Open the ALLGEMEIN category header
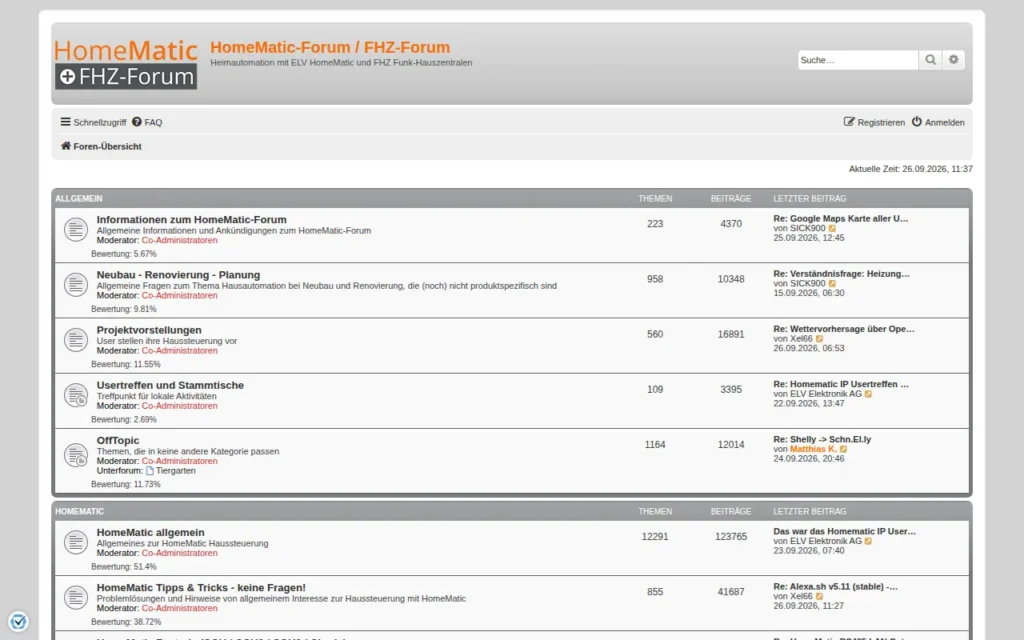Image resolution: width=1024 pixels, height=640 pixels. (79, 199)
